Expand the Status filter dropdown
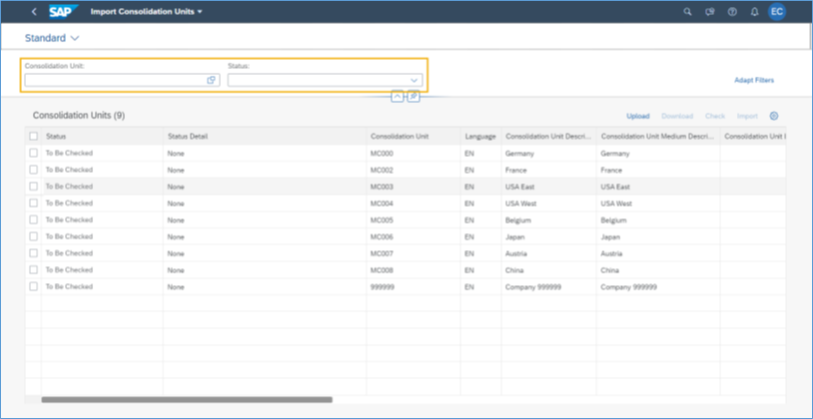This screenshot has width=813, height=419. (x=414, y=80)
